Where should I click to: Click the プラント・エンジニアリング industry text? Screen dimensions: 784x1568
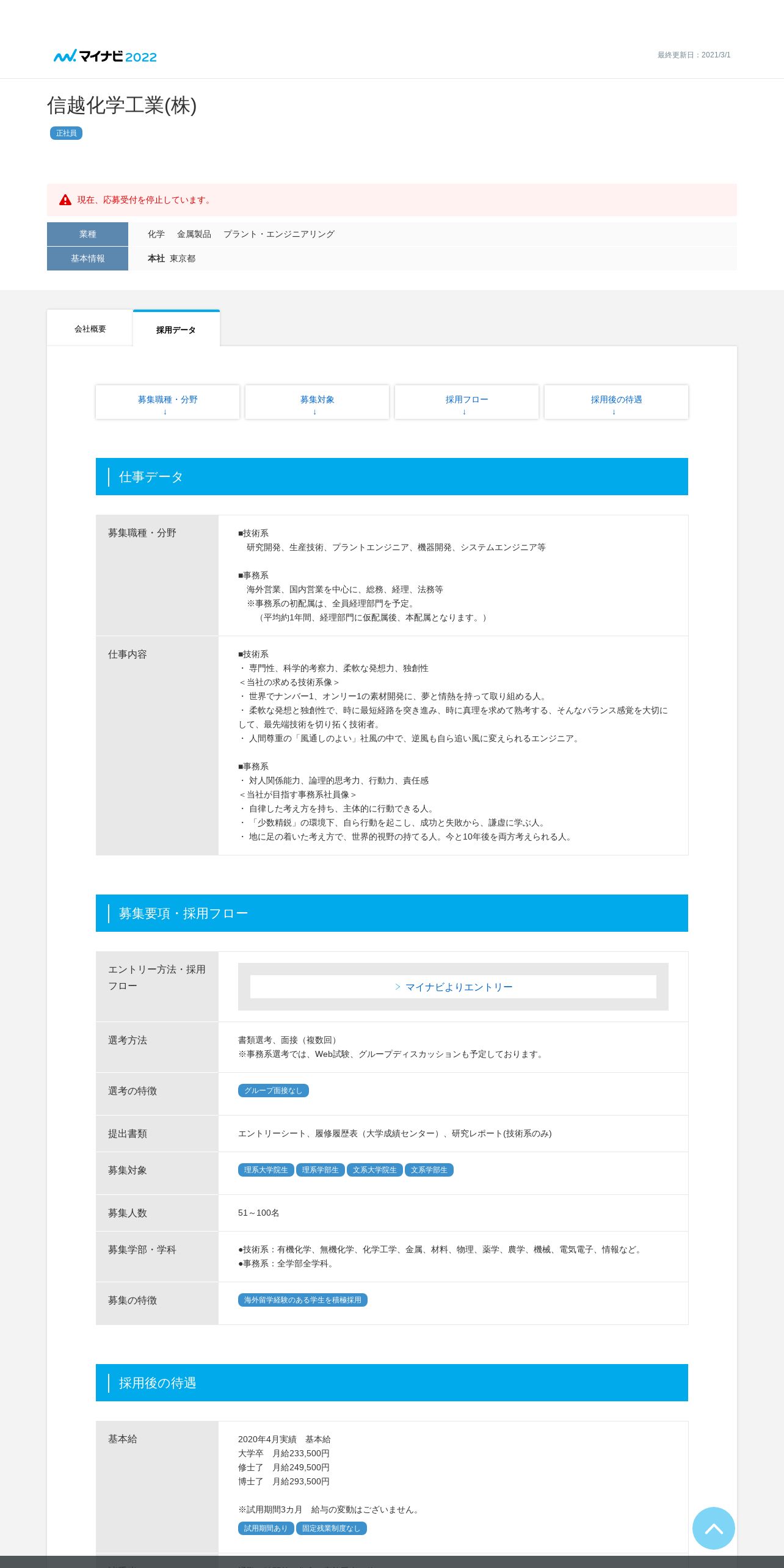tap(279, 234)
